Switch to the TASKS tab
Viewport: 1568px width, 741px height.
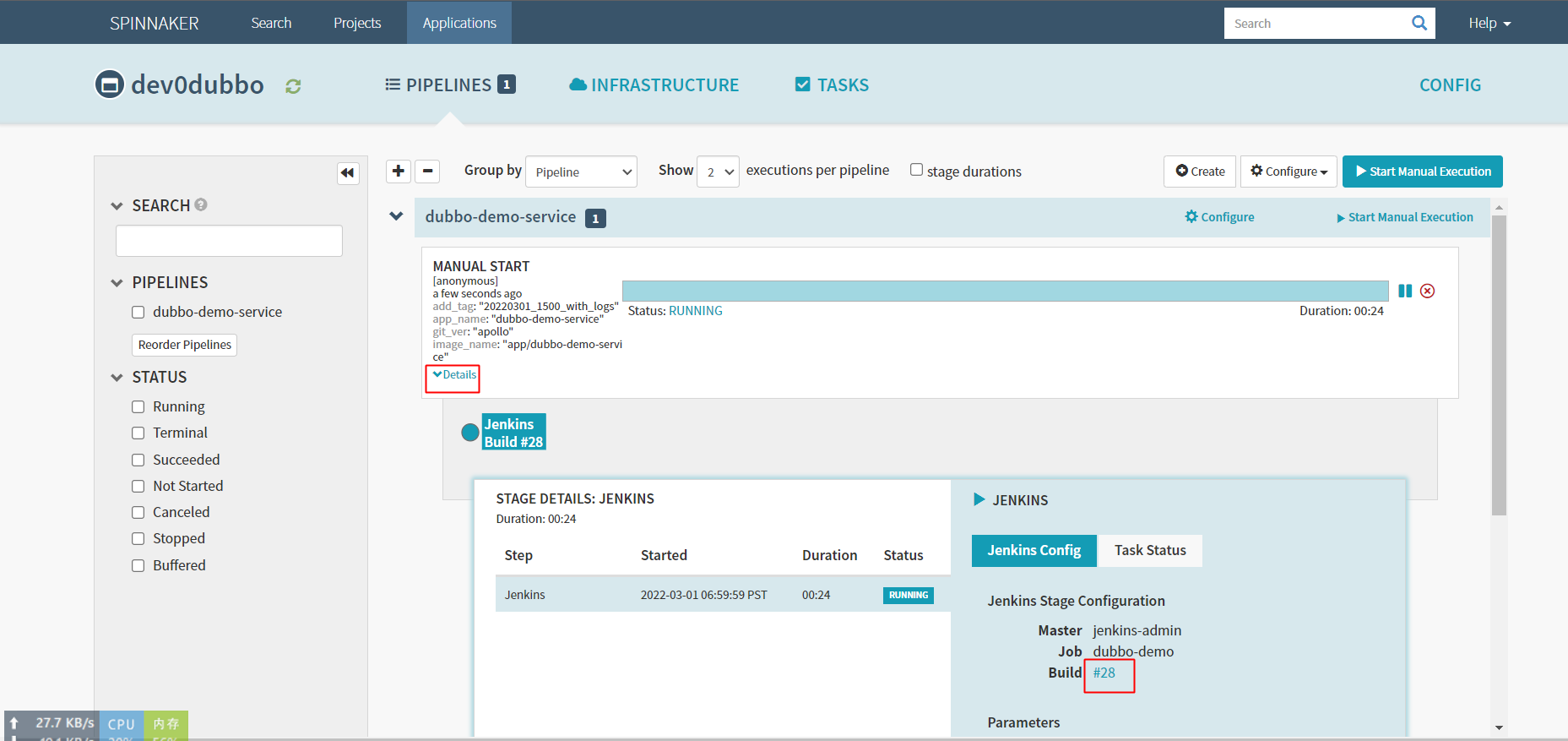[832, 84]
